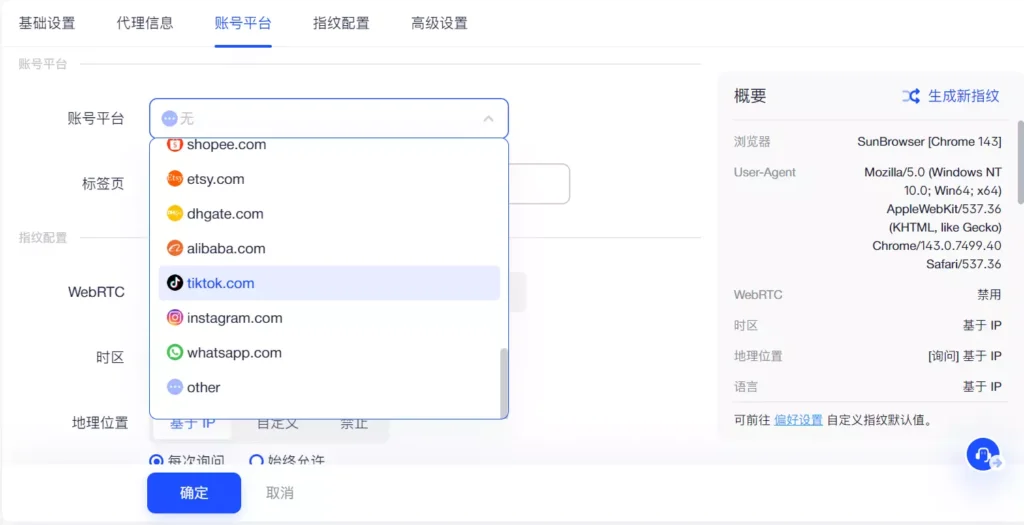
Task: Click the Instagram logo icon
Action: (x=175, y=318)
